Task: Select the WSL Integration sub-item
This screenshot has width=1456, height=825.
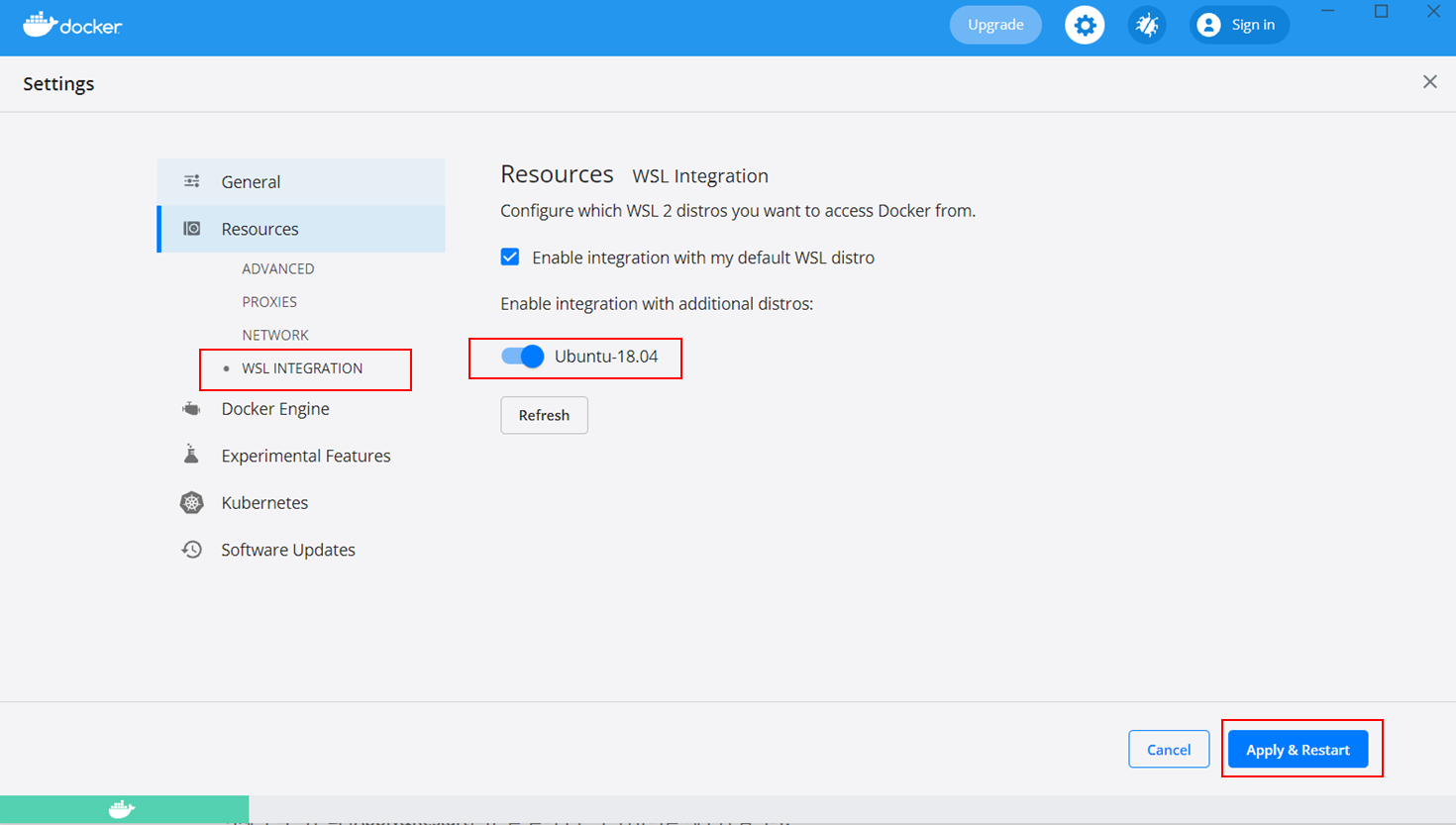Action: pos(302,368)
